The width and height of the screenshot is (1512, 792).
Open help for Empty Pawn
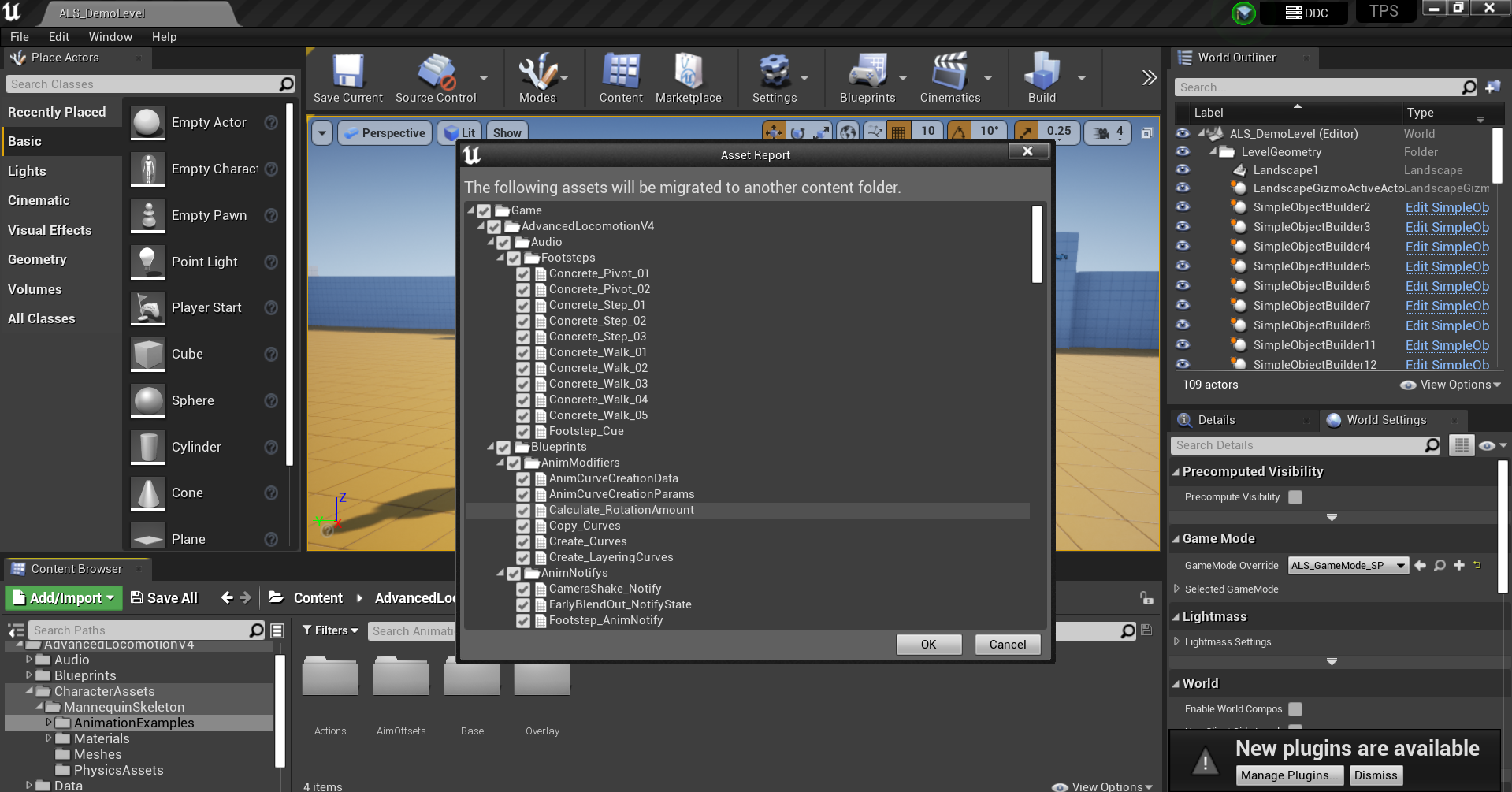(x=271, y=215)
